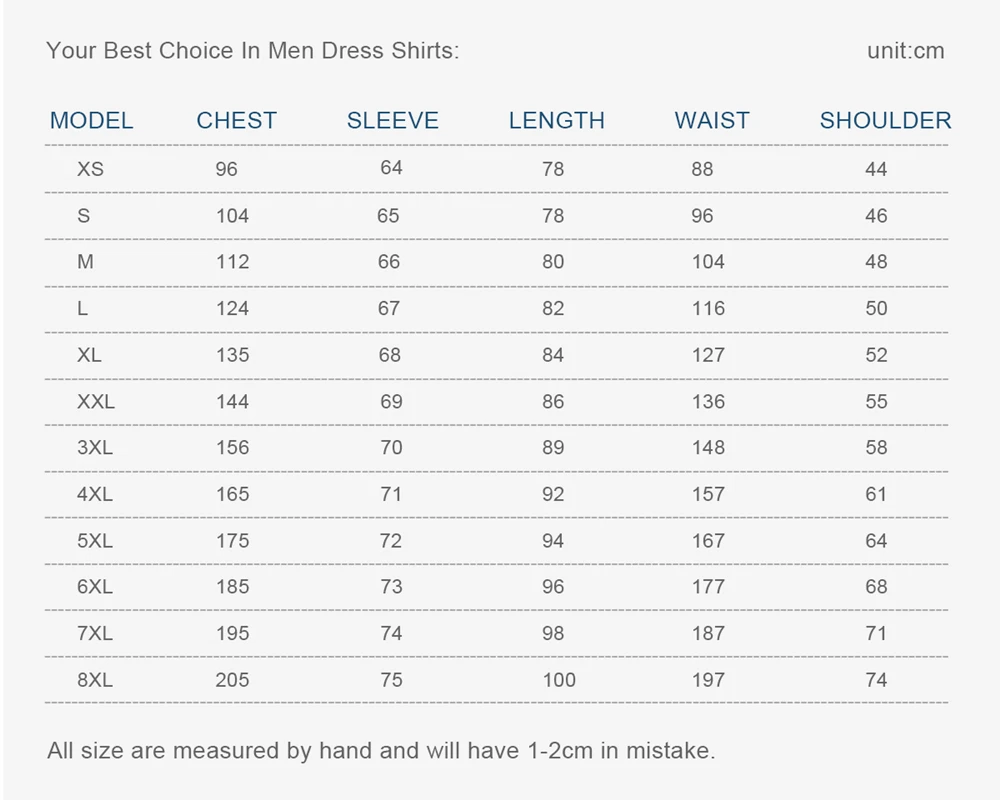
Task: Select the SLEEVE column header
Action: (x=393, y=121)
